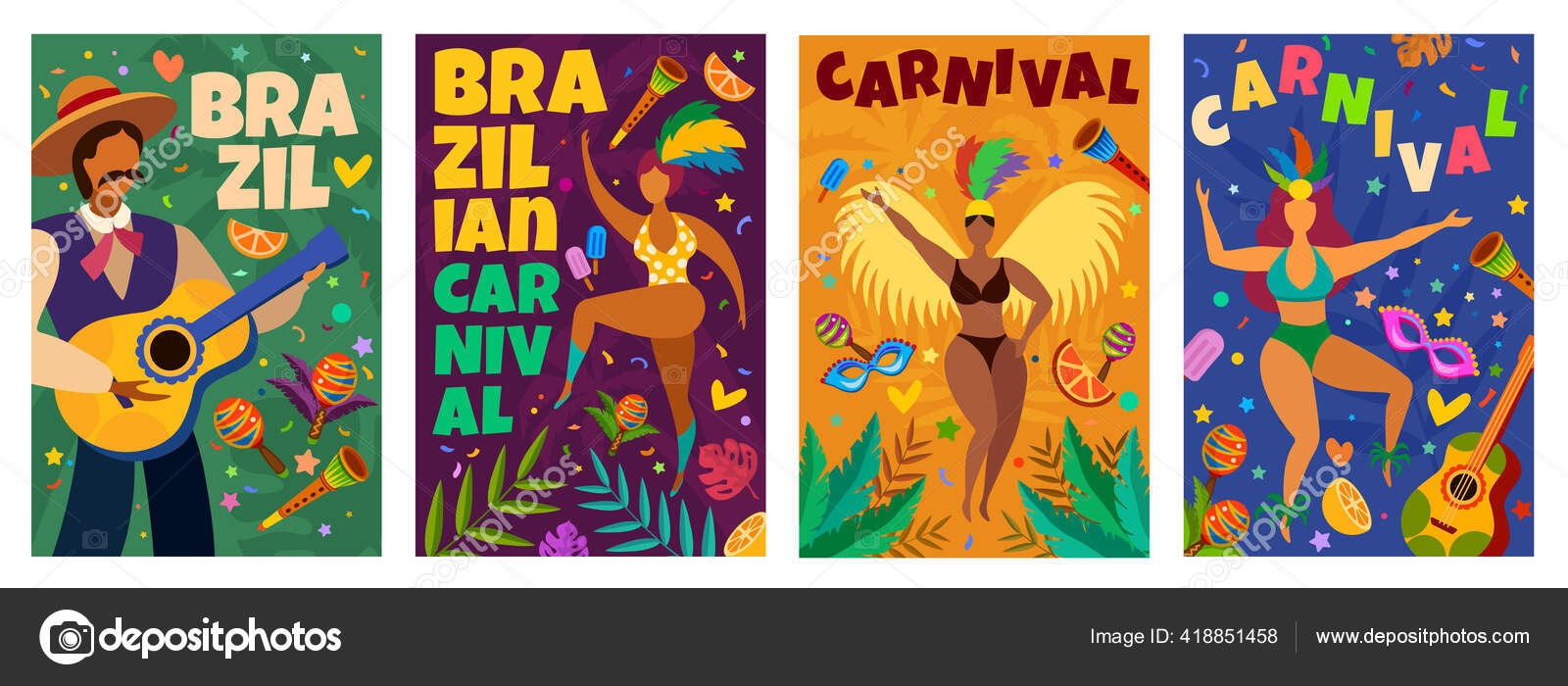
Task: Click the Depositphotos camera logo icon
Action: (x=67, y=637)
